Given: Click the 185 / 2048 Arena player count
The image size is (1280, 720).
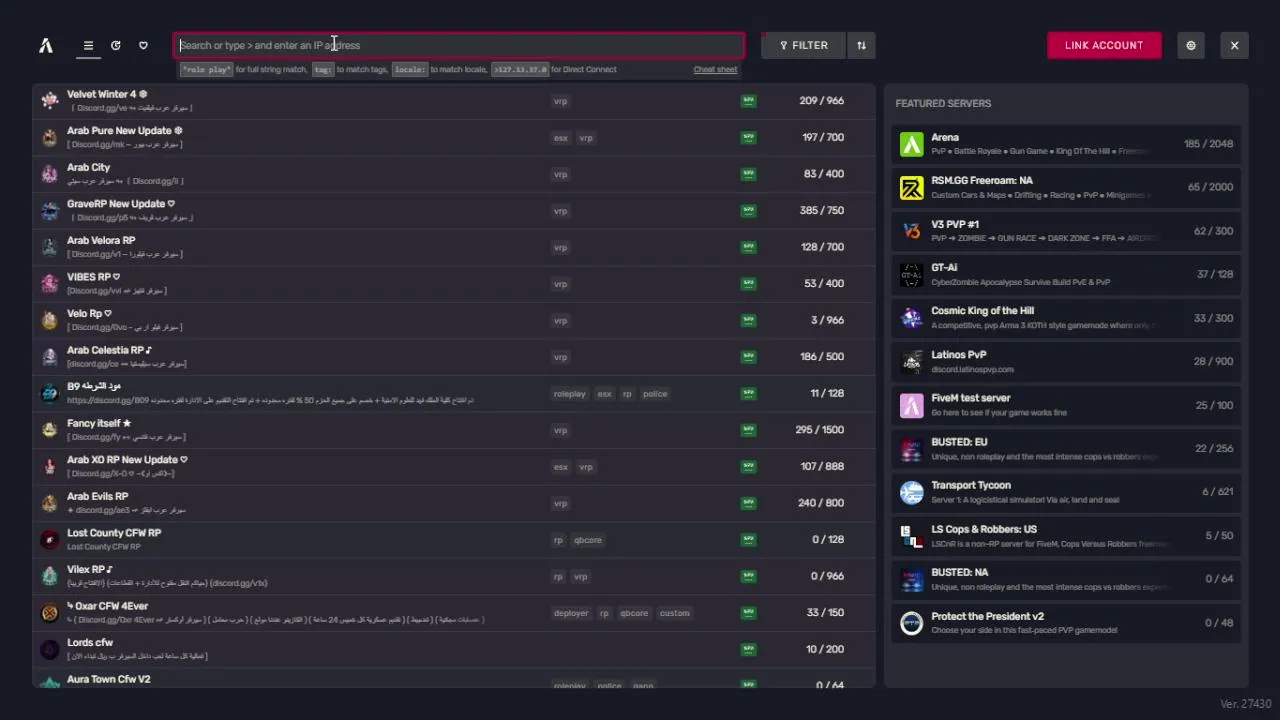Looking at the screenshot, I should point(1208,144).
